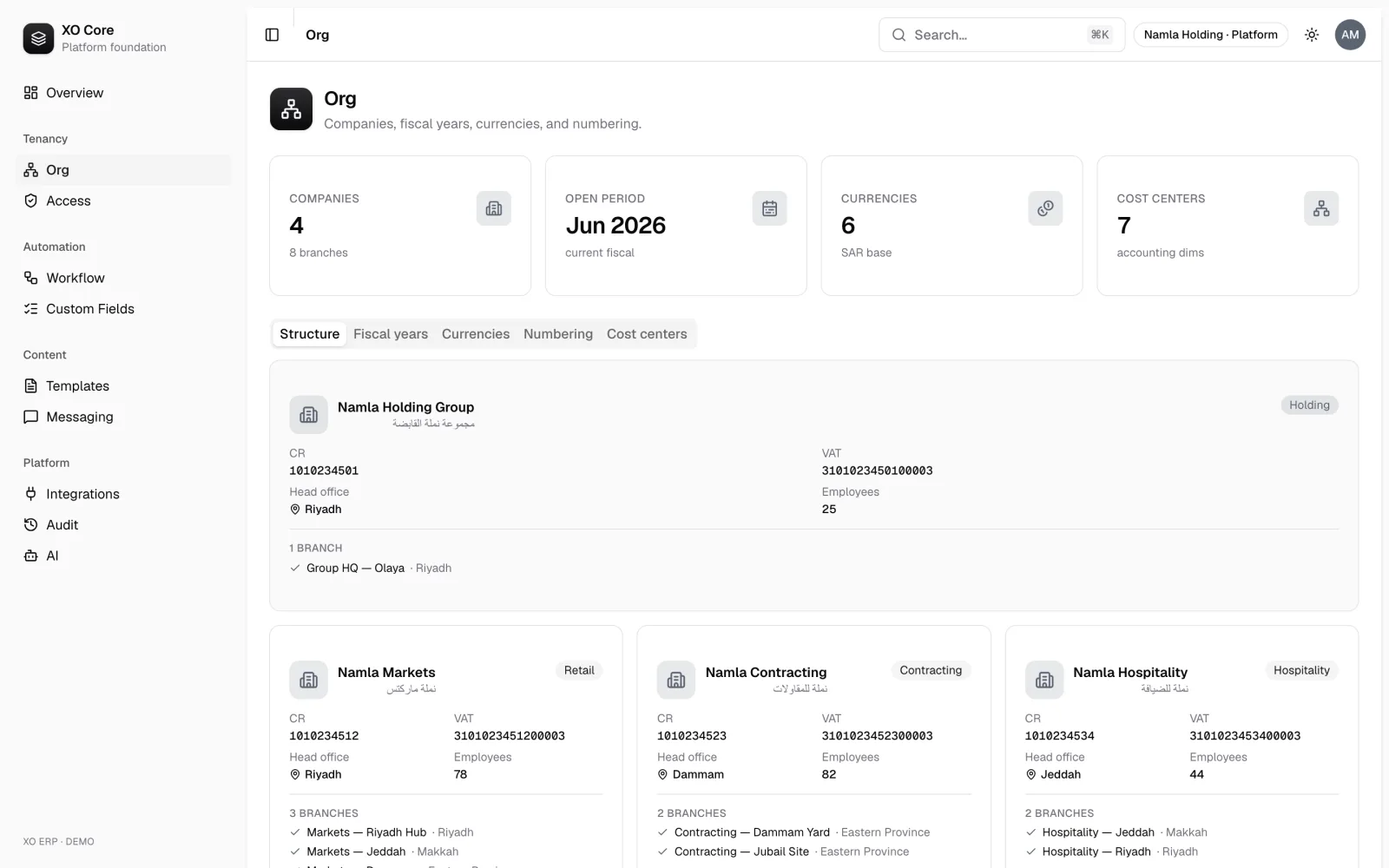Viewport: 1389px width, 868px height.
Task: Click the Namla Markets building icon
Action: tap(308, 680)
